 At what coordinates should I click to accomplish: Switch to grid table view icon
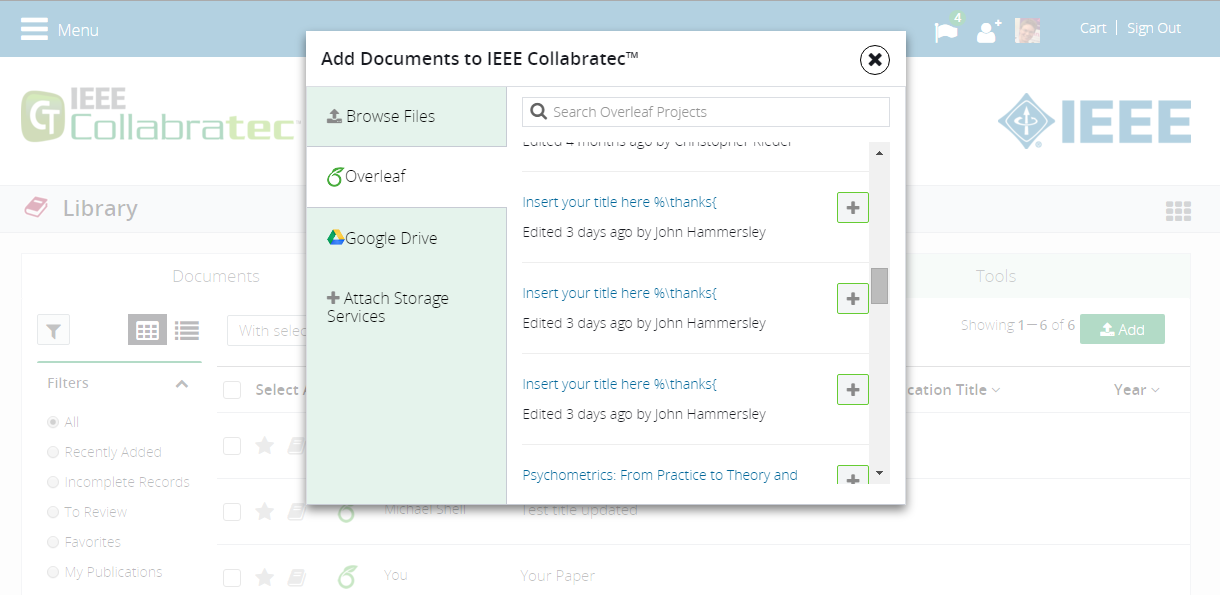click(147, 330)
